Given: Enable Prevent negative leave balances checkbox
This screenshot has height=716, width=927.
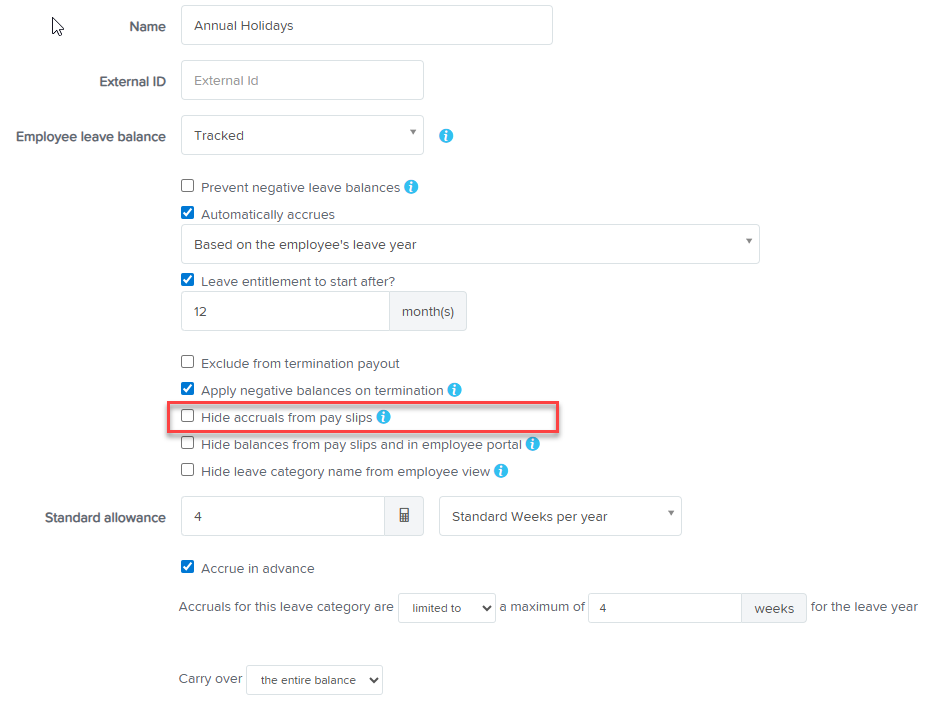Looking at the screenshot, I should pos(187,186).
